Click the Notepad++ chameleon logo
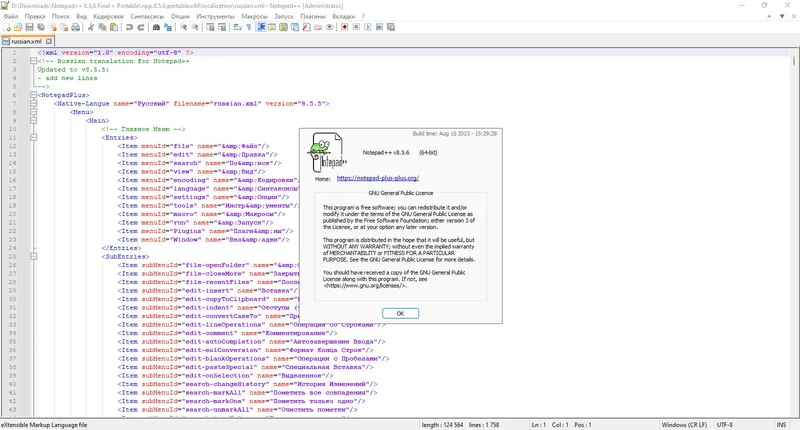Screen dimensions: 800x430 (327, 152)
